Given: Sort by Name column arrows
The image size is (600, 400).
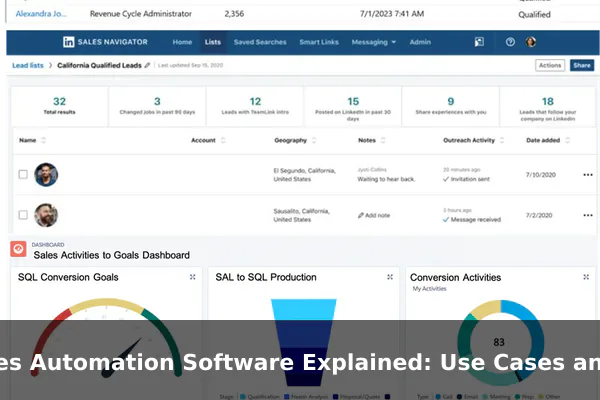Looking at the screenshot, I should [x=43, y=140].
